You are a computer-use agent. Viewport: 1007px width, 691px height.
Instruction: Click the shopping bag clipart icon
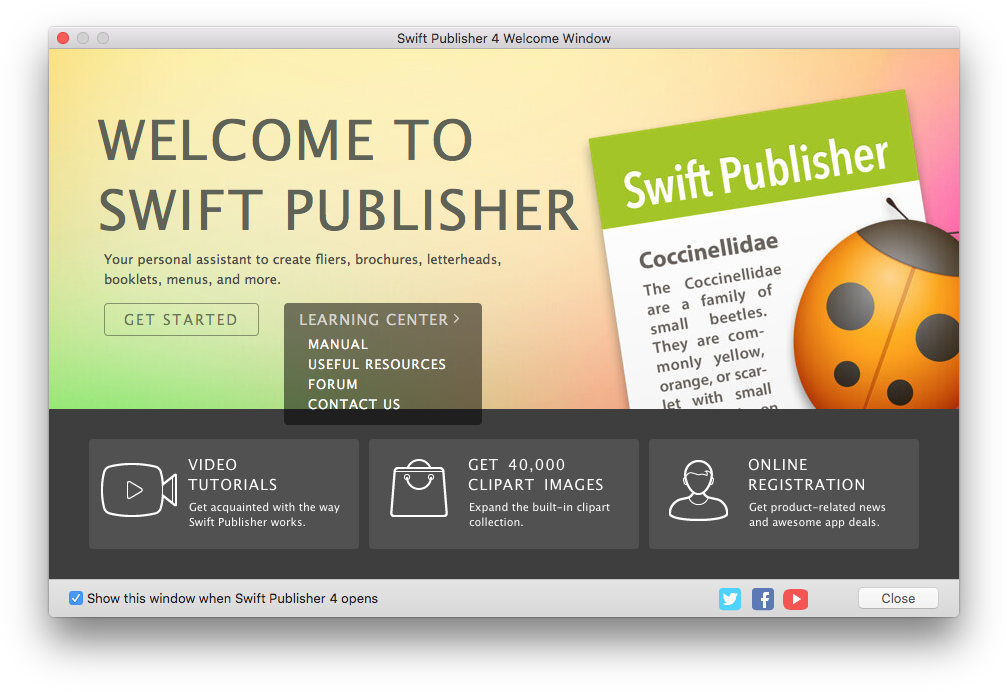click(418, 489)
